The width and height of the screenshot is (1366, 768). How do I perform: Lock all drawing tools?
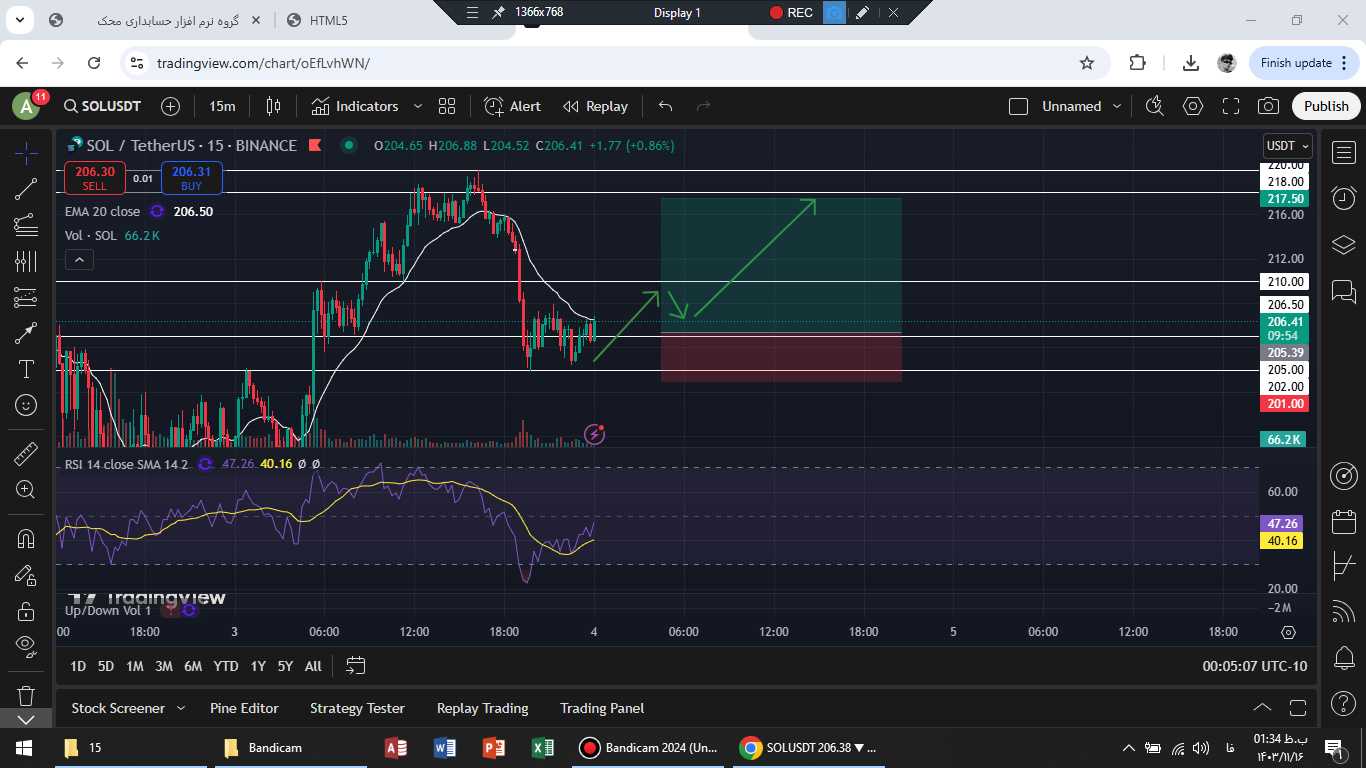tap(26, 611)
